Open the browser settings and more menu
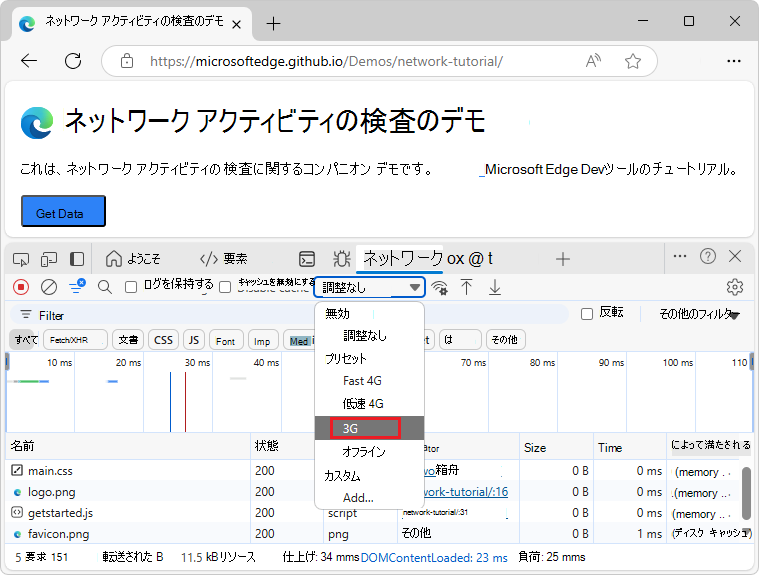The width and height of the screenshot is (759, 575). tap(734, 61)
